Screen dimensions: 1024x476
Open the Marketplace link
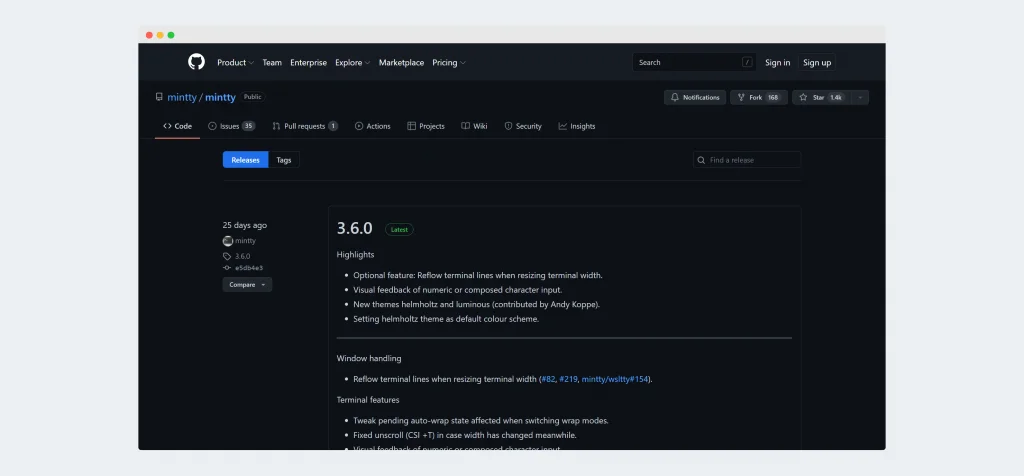coord(401,63)
